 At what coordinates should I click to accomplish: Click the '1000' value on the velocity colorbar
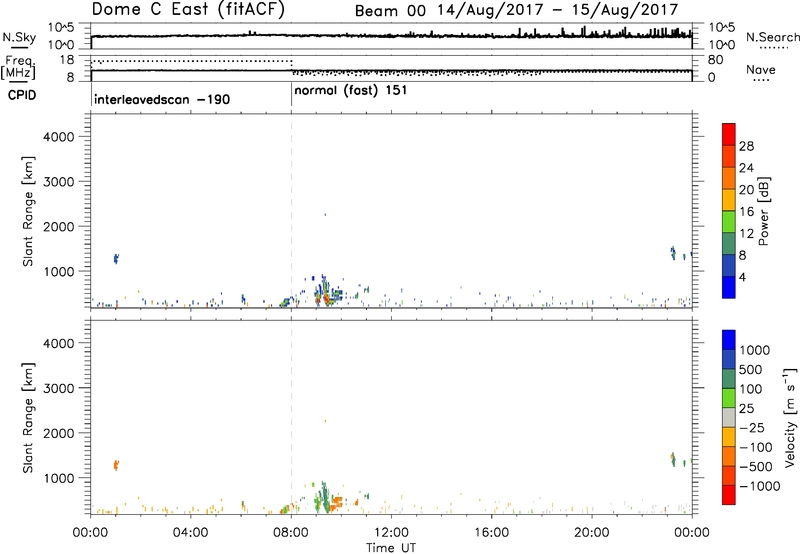click(x=755, y=350)
